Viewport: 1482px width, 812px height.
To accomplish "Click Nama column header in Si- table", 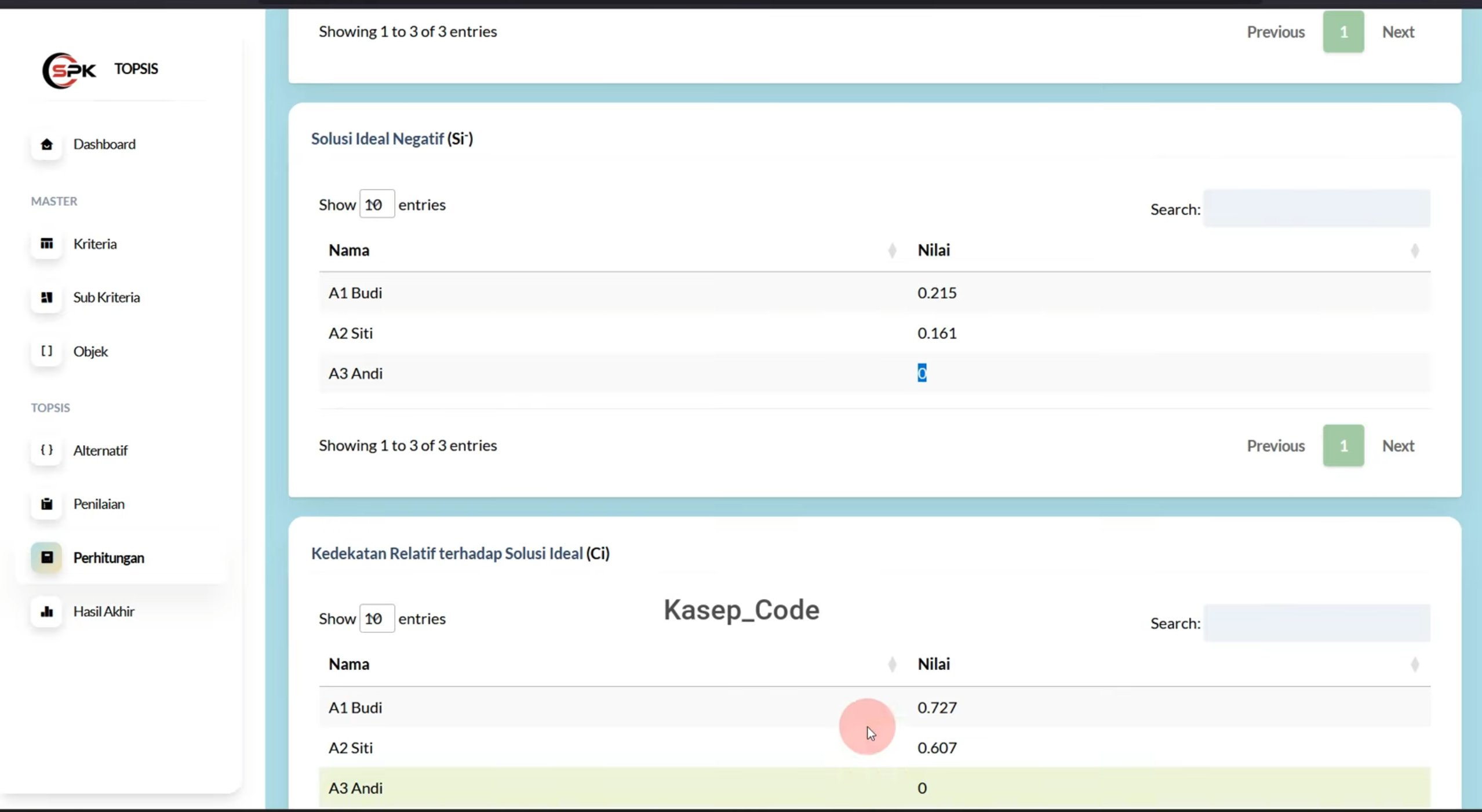I will tap(349, 250).
